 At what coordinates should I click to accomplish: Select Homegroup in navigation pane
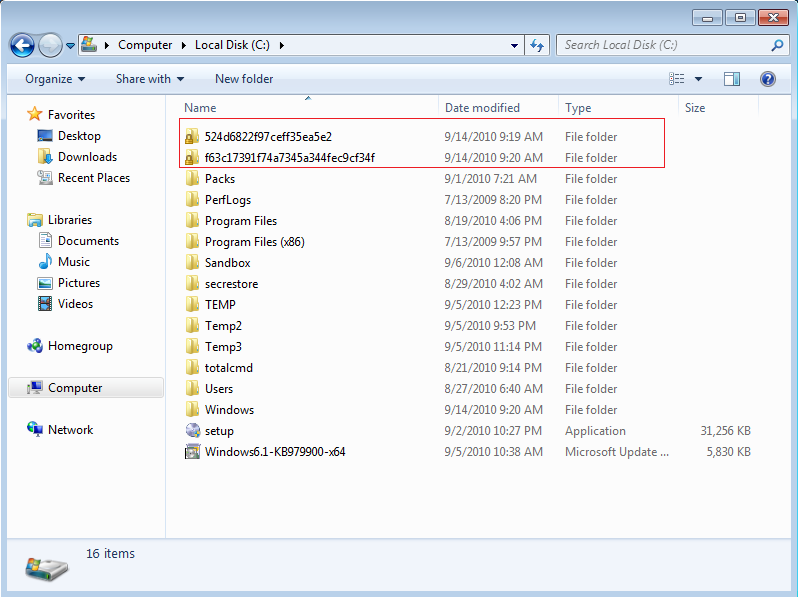click(80, 346)
